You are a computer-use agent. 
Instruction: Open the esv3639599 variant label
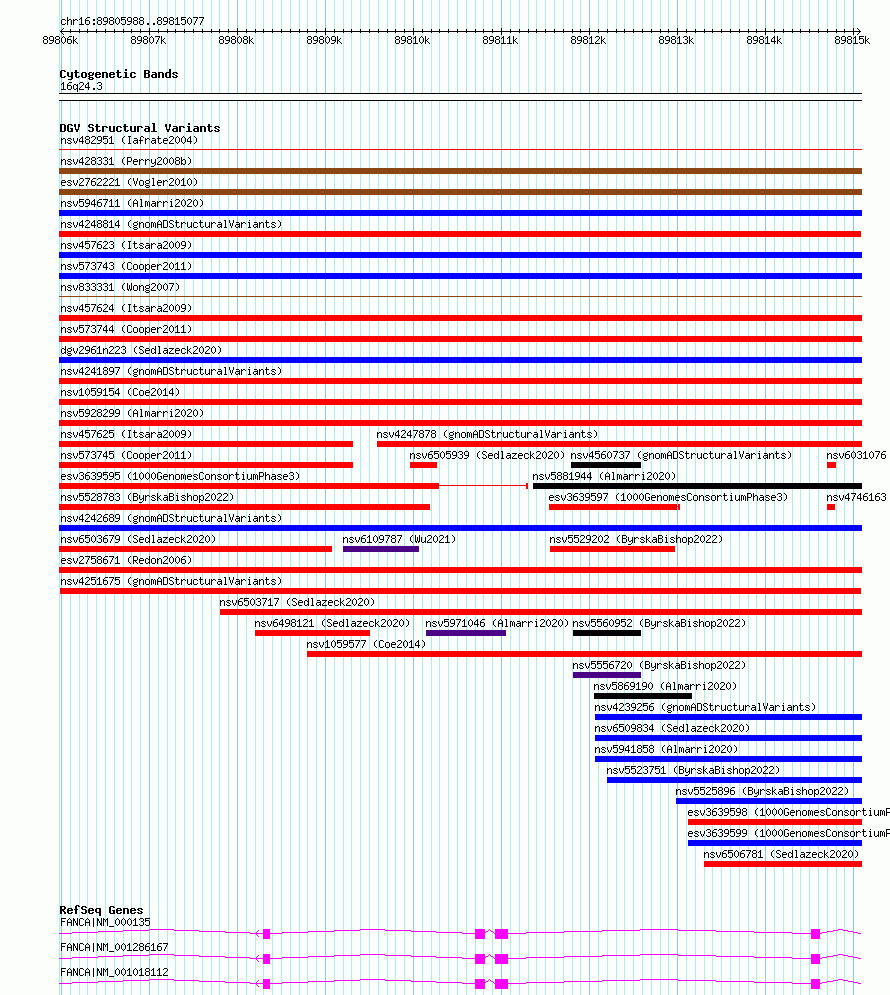789,831
